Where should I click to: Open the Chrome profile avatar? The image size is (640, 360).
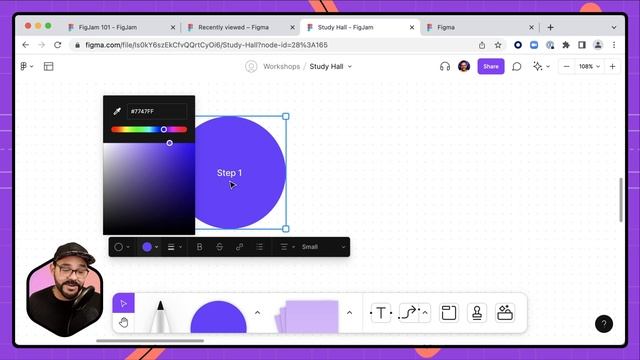(x=598, y=45)
